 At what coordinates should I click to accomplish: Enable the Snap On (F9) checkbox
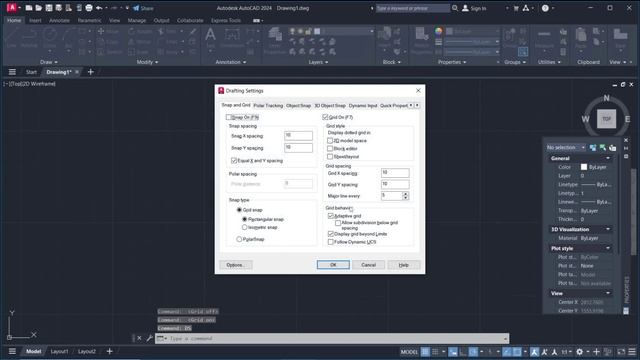[x=229, y=117]
